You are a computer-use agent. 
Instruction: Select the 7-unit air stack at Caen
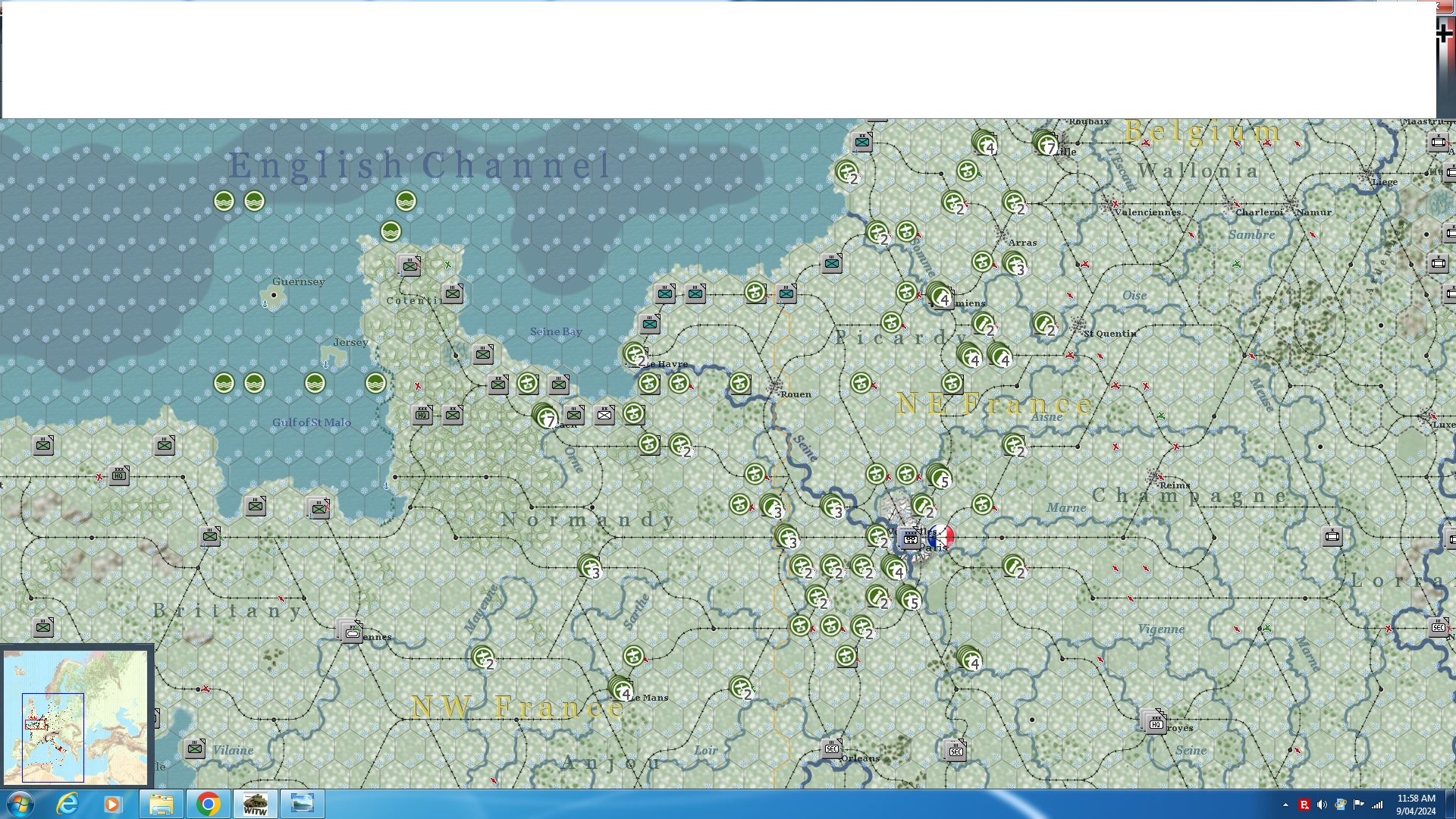(x=545, y=416)
